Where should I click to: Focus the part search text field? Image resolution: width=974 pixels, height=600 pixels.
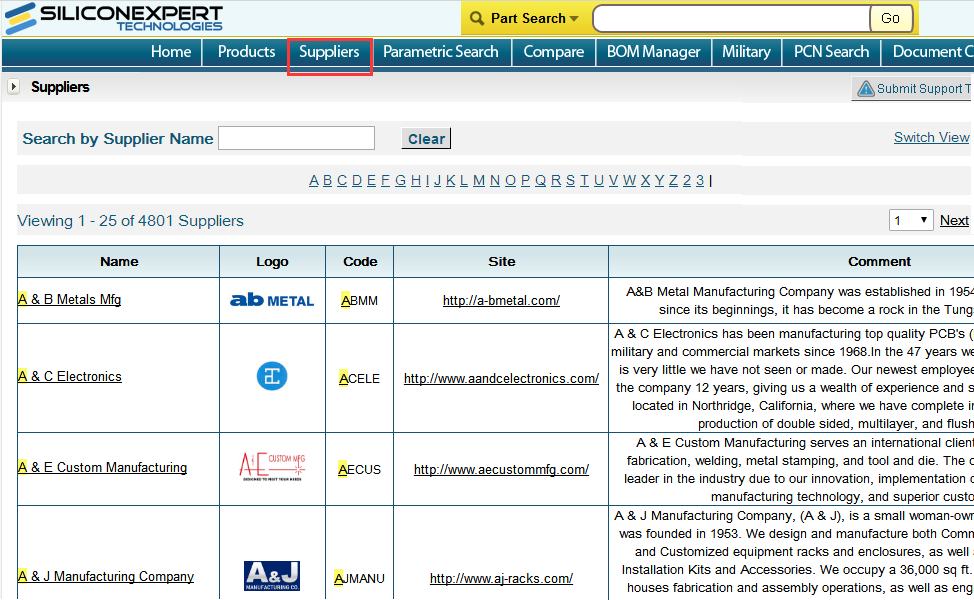pos(731,19)
